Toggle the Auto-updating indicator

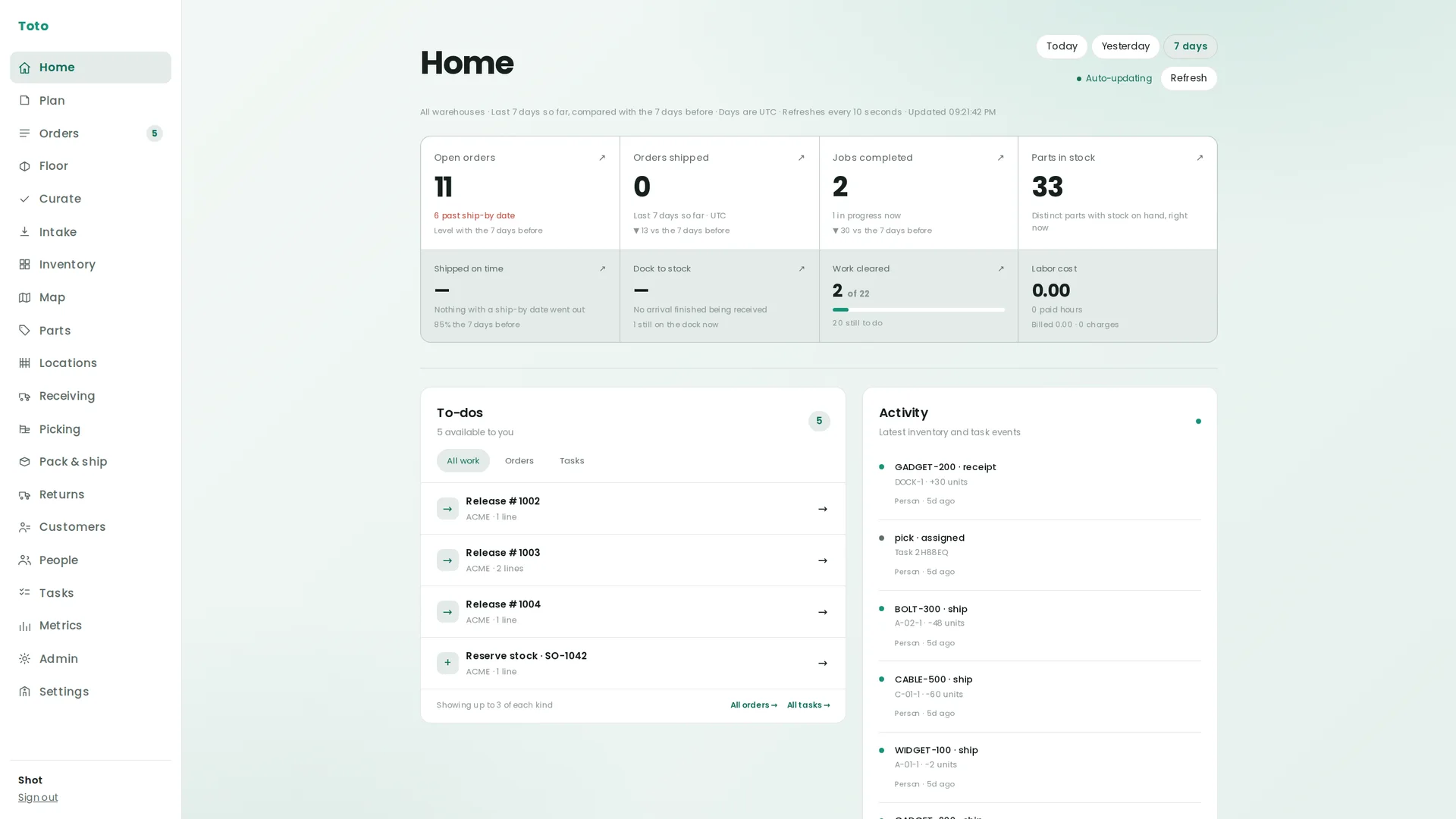(1114, 78)
